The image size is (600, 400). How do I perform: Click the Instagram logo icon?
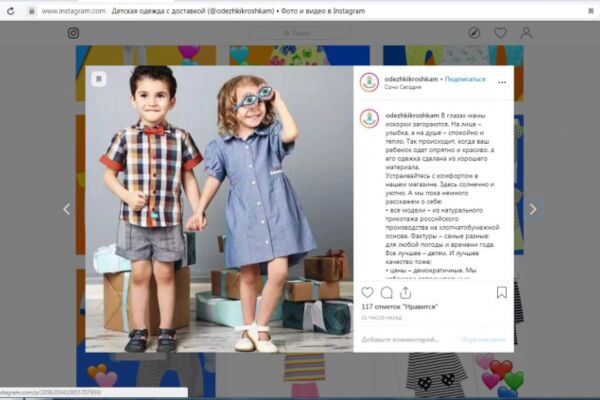tap(73, 33)
